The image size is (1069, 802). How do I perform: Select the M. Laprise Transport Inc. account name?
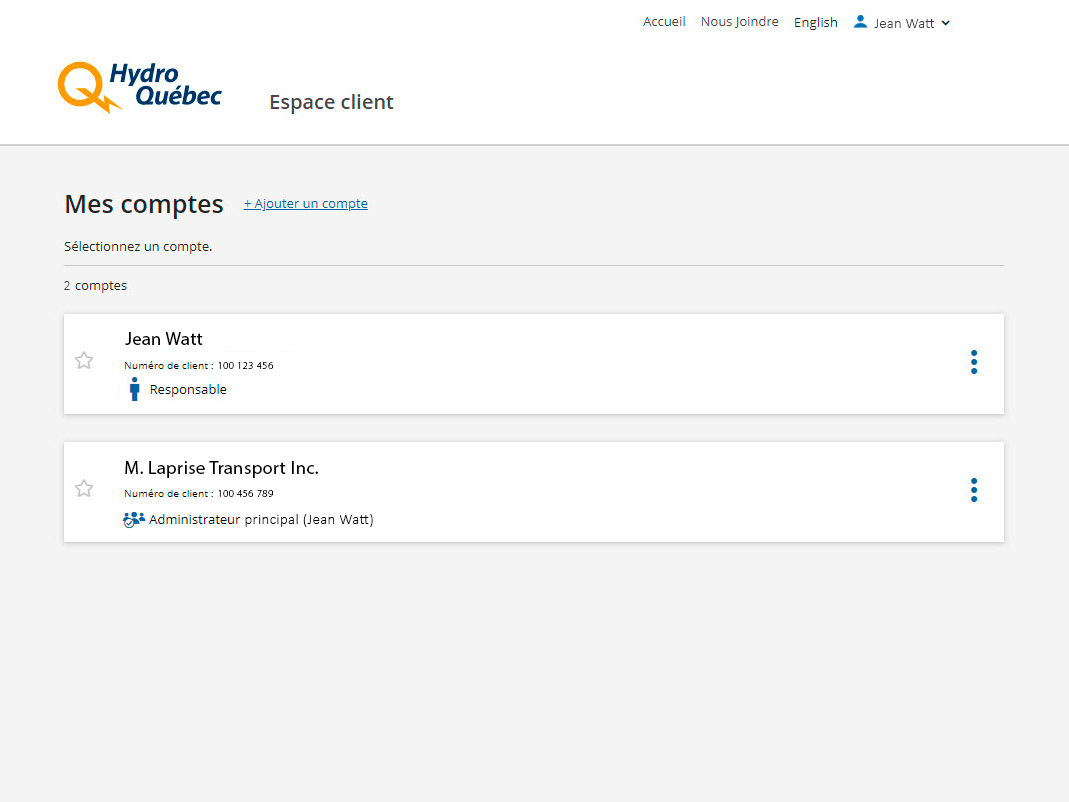(x=221, y=468)
